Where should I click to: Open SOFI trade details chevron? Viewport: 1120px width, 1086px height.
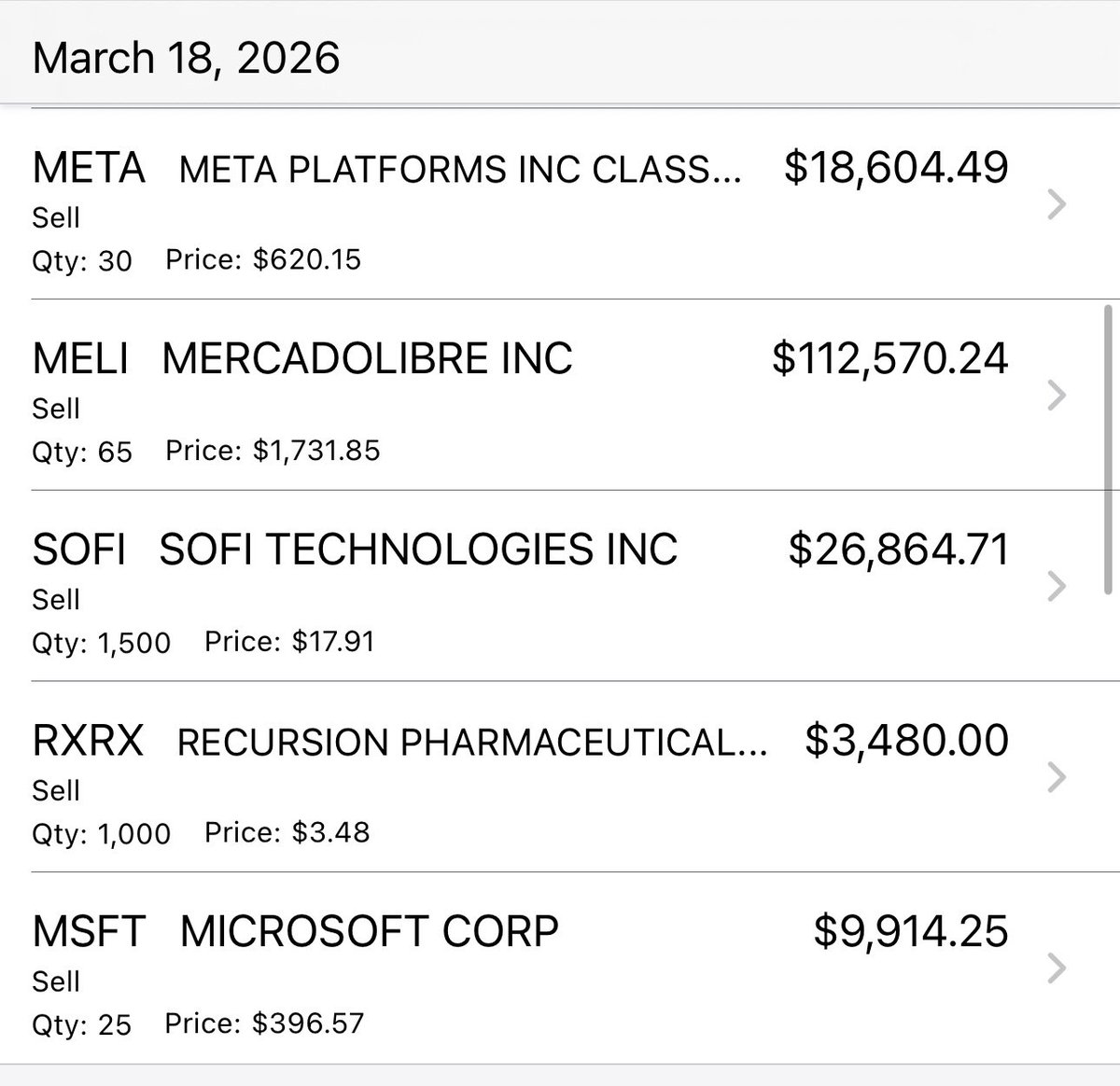1057,586
